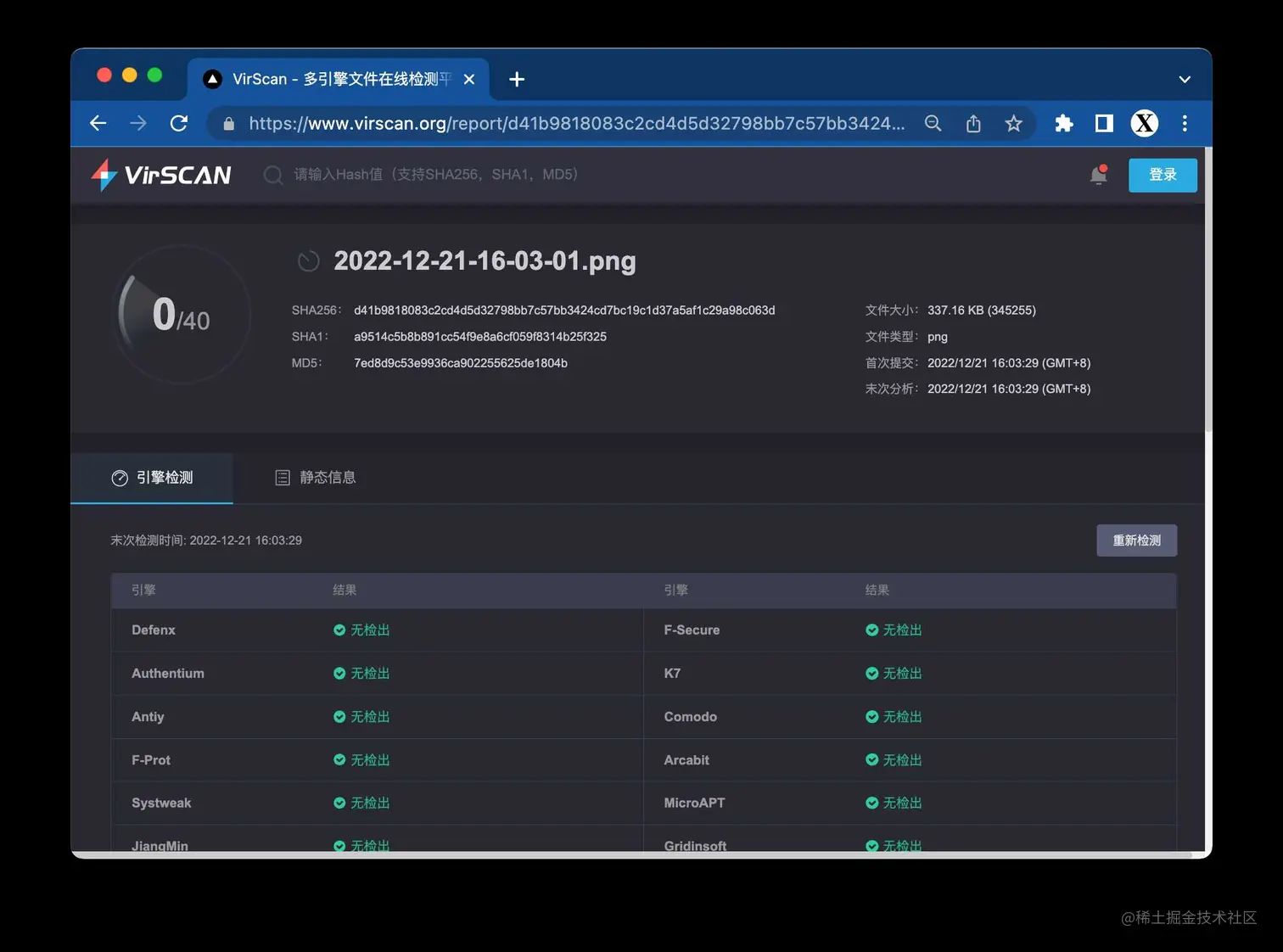Click the share icon in the address bar
Viewport: 1283px width, 952px height.
click(x=973, y=123)
